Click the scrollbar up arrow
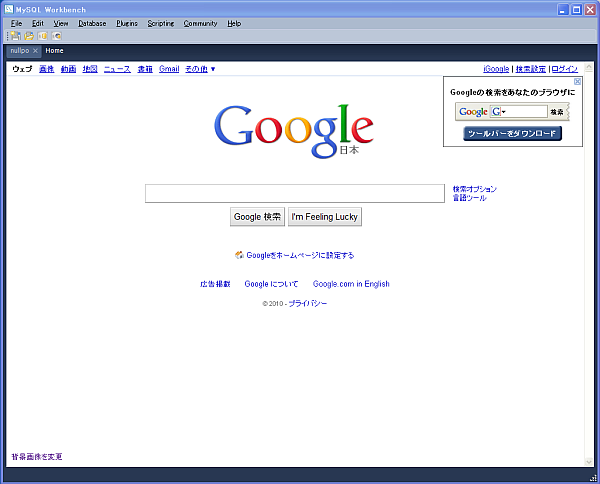The image size is (600, 484). click(x=589, y=67)
